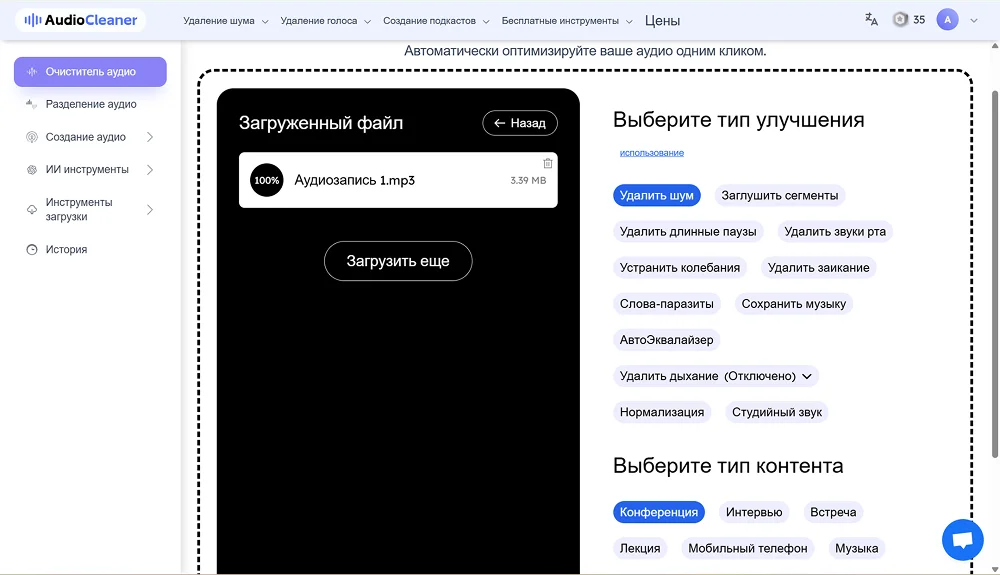Expand the Удалить дыхание (Отключено) dropdown

pos(716,376)
